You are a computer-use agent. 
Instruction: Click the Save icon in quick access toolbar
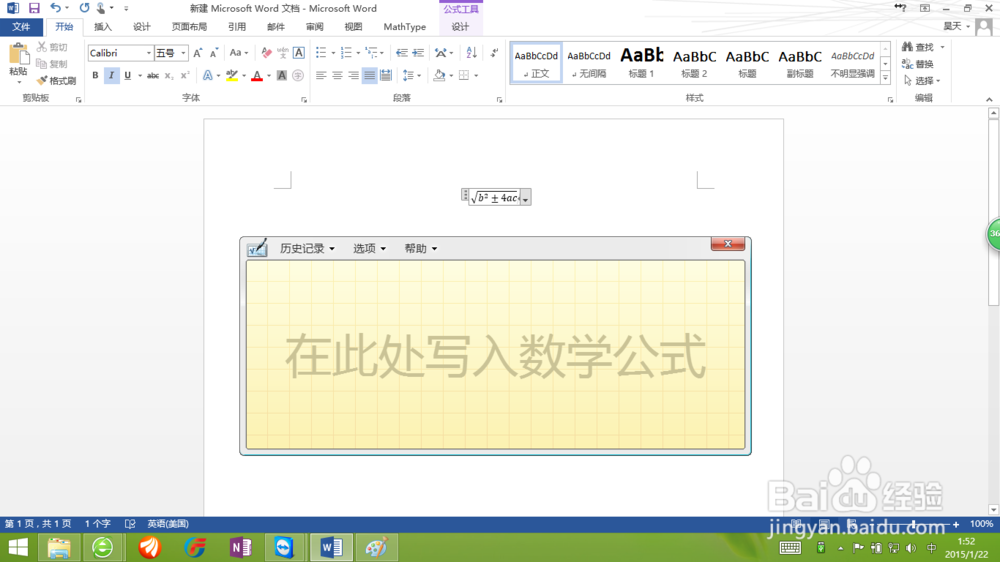click(x=34, y=8)
